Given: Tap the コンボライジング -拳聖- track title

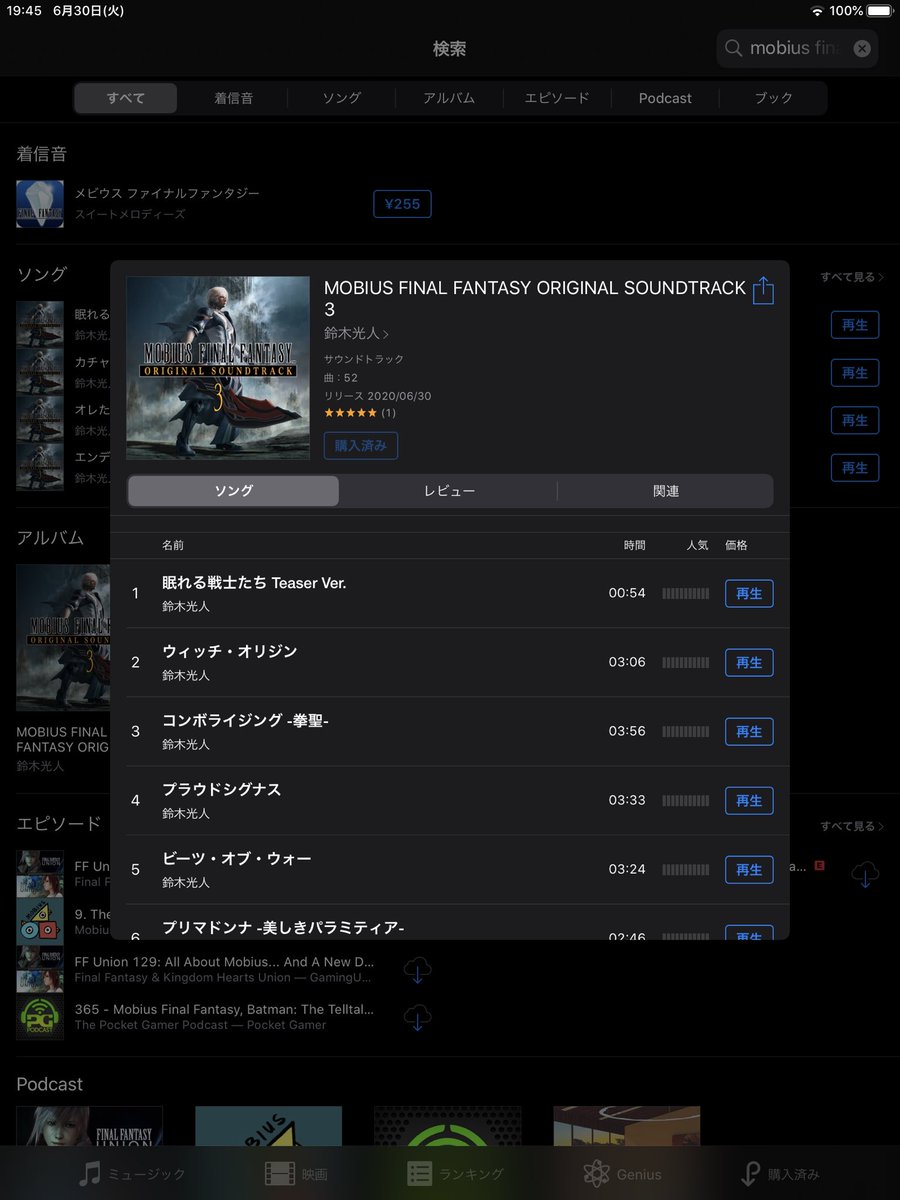Looking at the screenshot, I should click(245, 721).
